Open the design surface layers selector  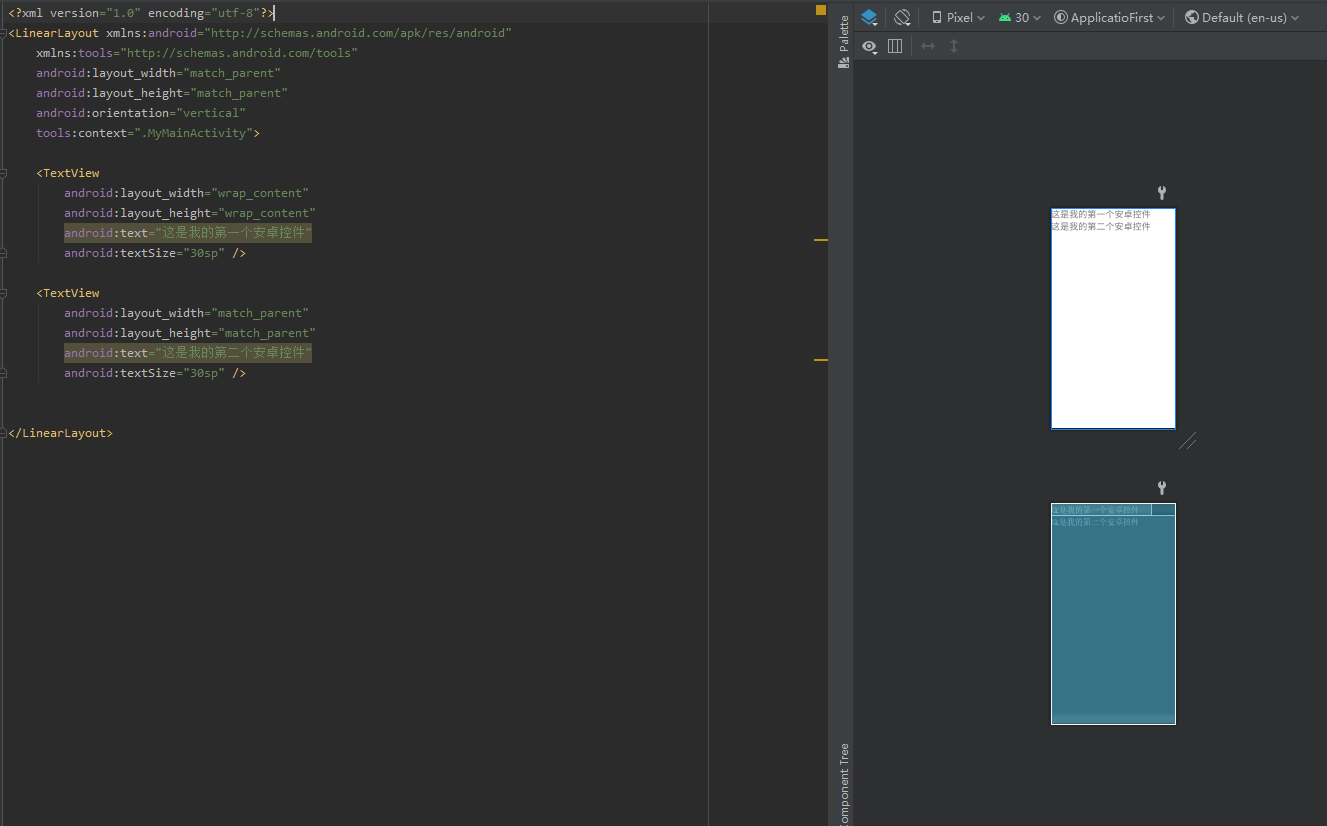(x=869, y=17)
